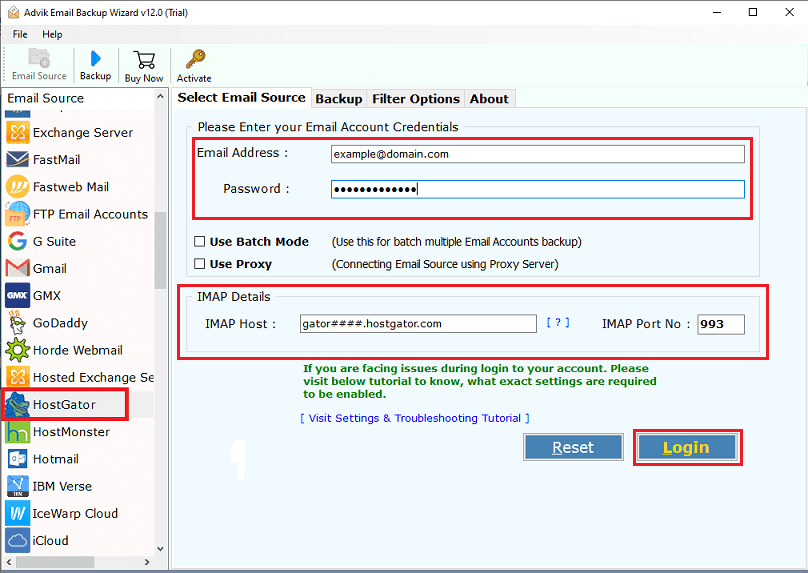808x573 pixels.
Task: Enable Use Batch Mode checkbox
Action: pos(199,241)
